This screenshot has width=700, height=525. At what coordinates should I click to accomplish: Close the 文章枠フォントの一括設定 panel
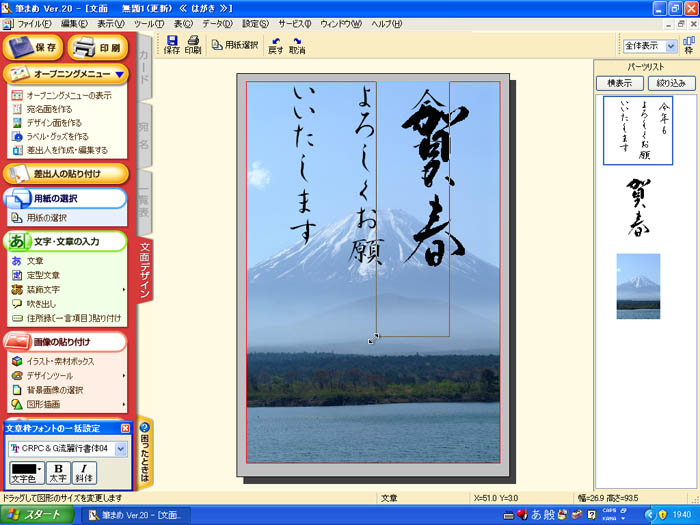pyautogui.click(x=125, y=428)
